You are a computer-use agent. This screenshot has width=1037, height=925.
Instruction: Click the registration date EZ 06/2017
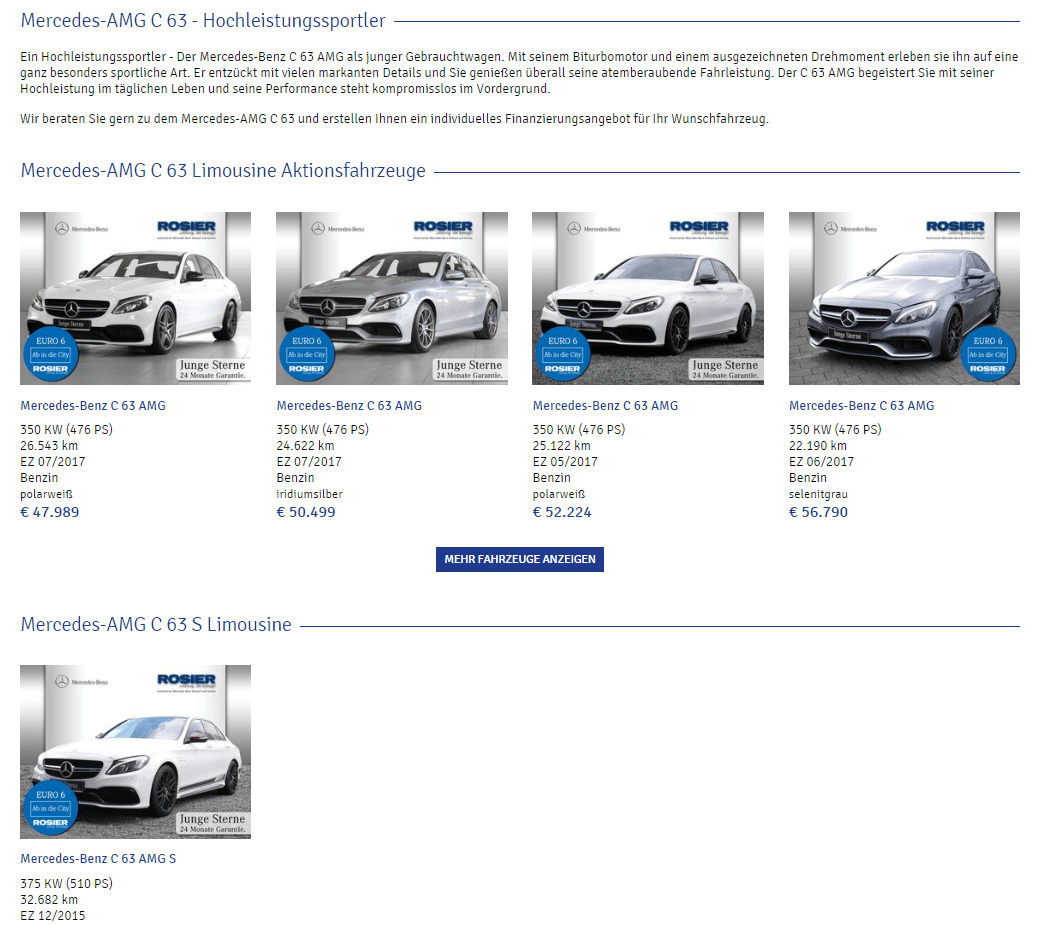[821, 462]
